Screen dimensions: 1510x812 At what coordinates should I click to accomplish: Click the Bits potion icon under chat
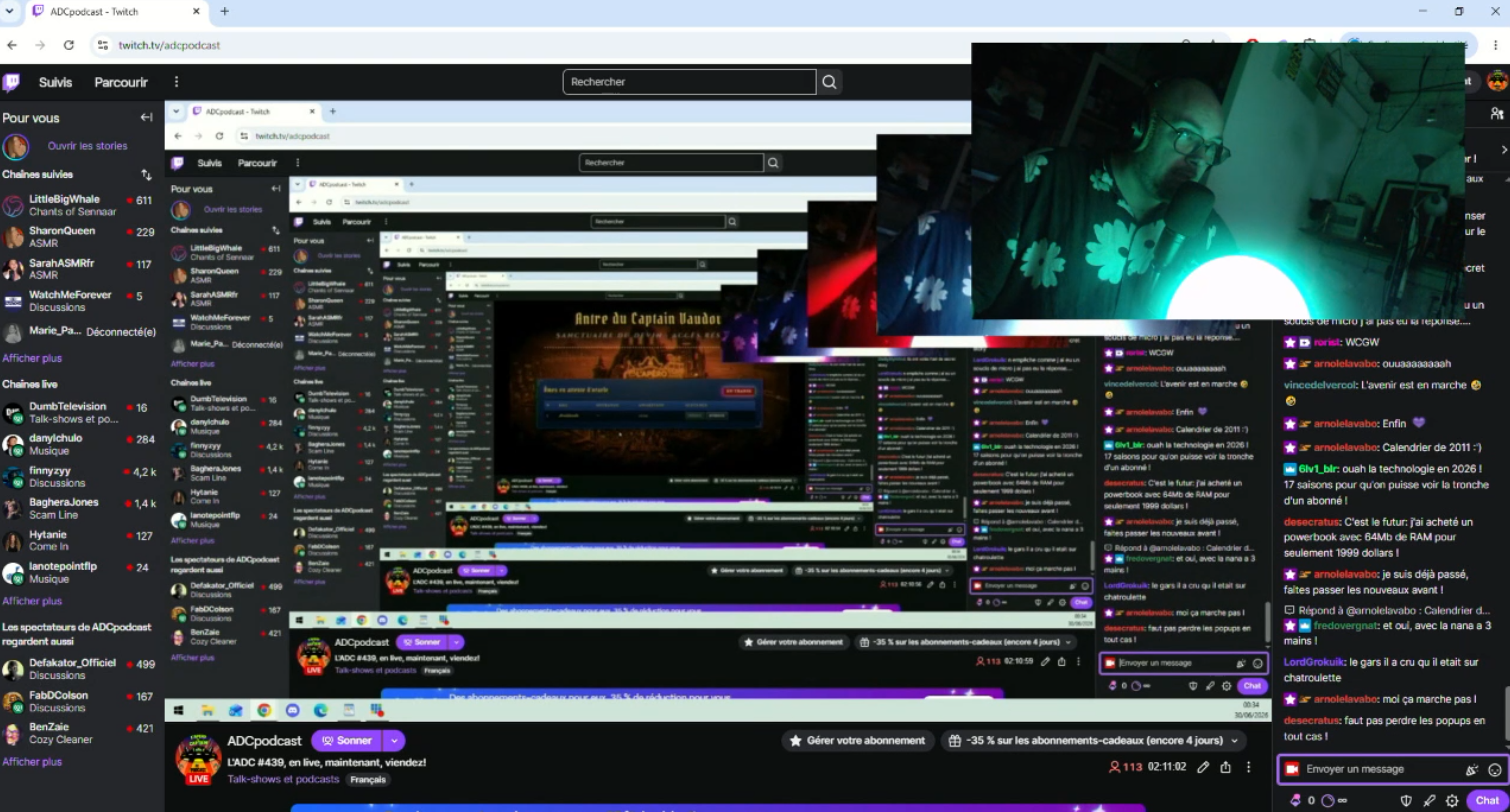coord(1295,800)
